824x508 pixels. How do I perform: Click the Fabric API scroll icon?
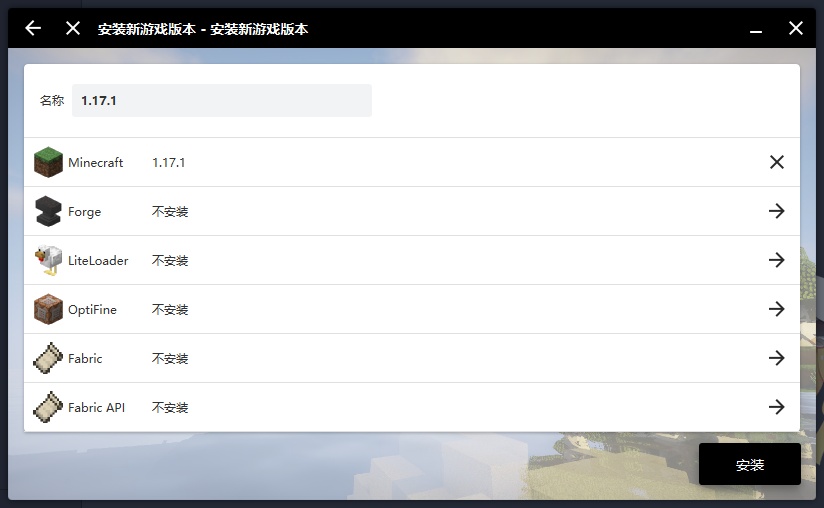coord(48,407)
